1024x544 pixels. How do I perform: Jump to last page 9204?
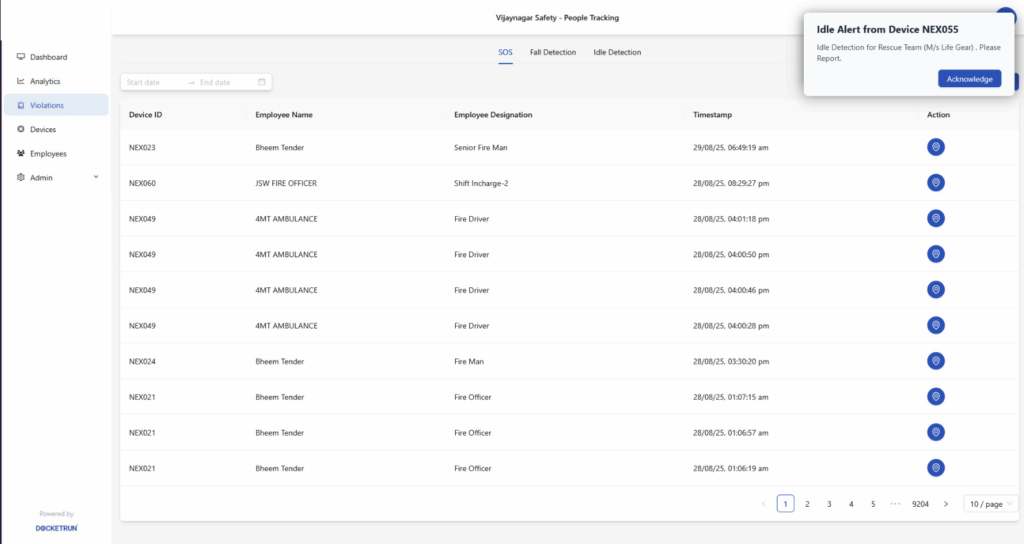920,504
